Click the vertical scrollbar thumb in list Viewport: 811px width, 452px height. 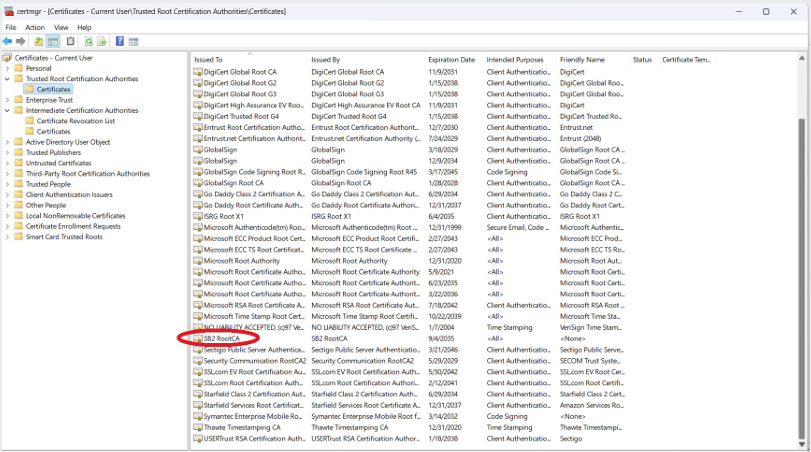(x=802, y=278)
